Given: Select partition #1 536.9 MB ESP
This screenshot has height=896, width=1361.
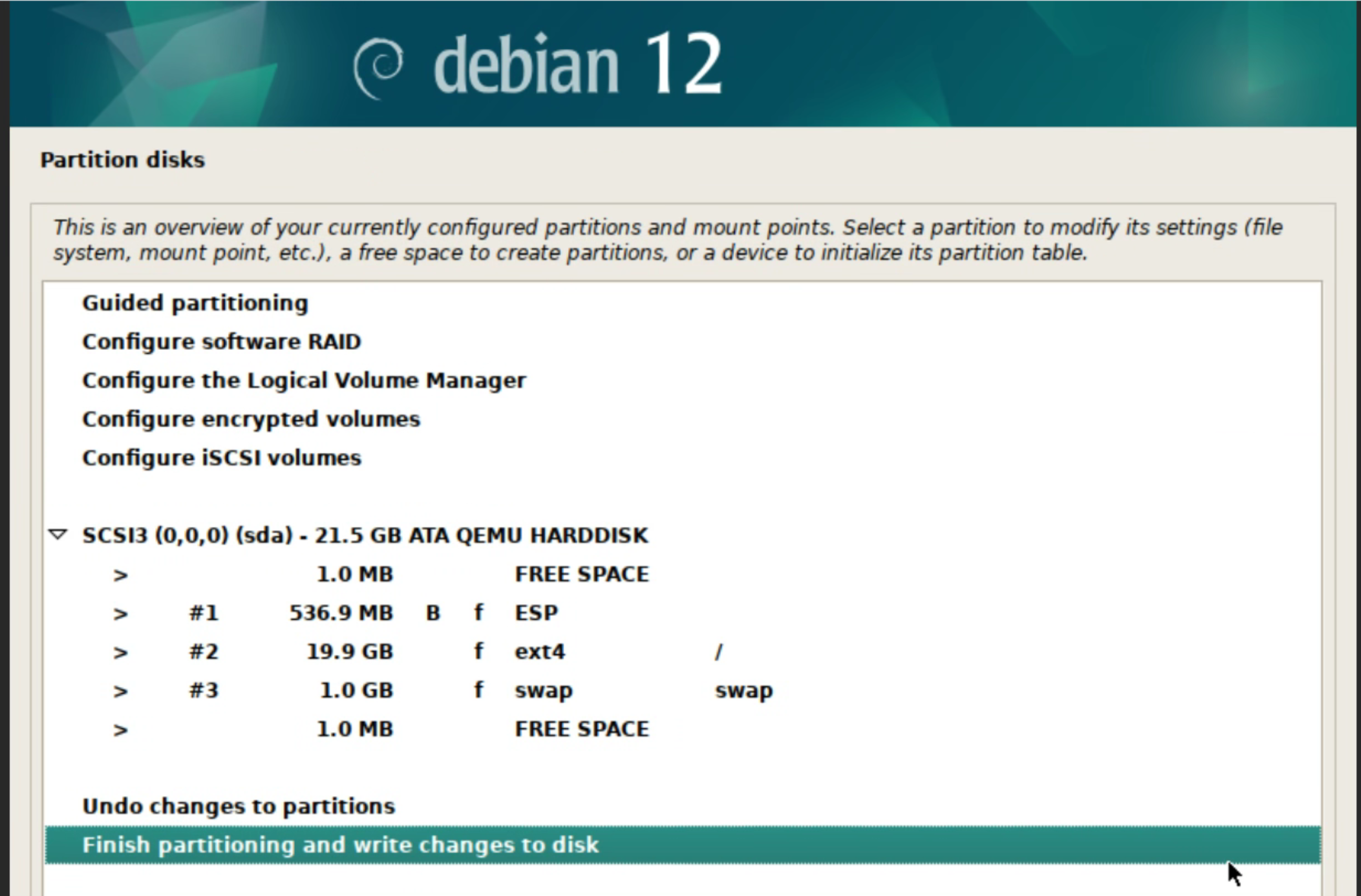Looking at the screenshot, I should tap(683, 613).
